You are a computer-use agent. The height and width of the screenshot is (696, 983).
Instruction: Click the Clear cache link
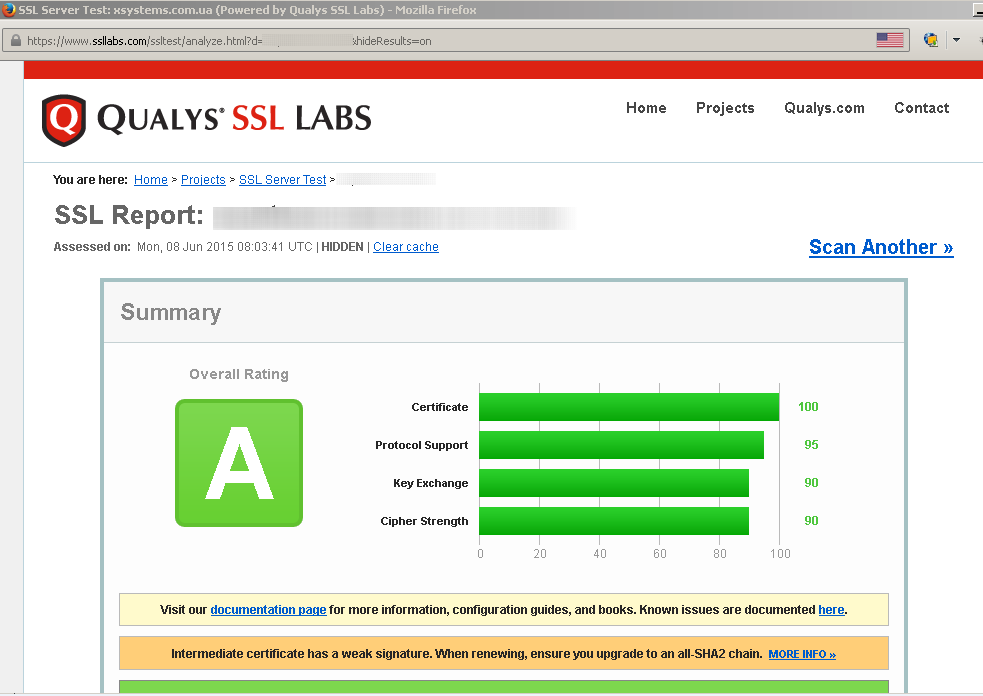[x=405, y=247]
